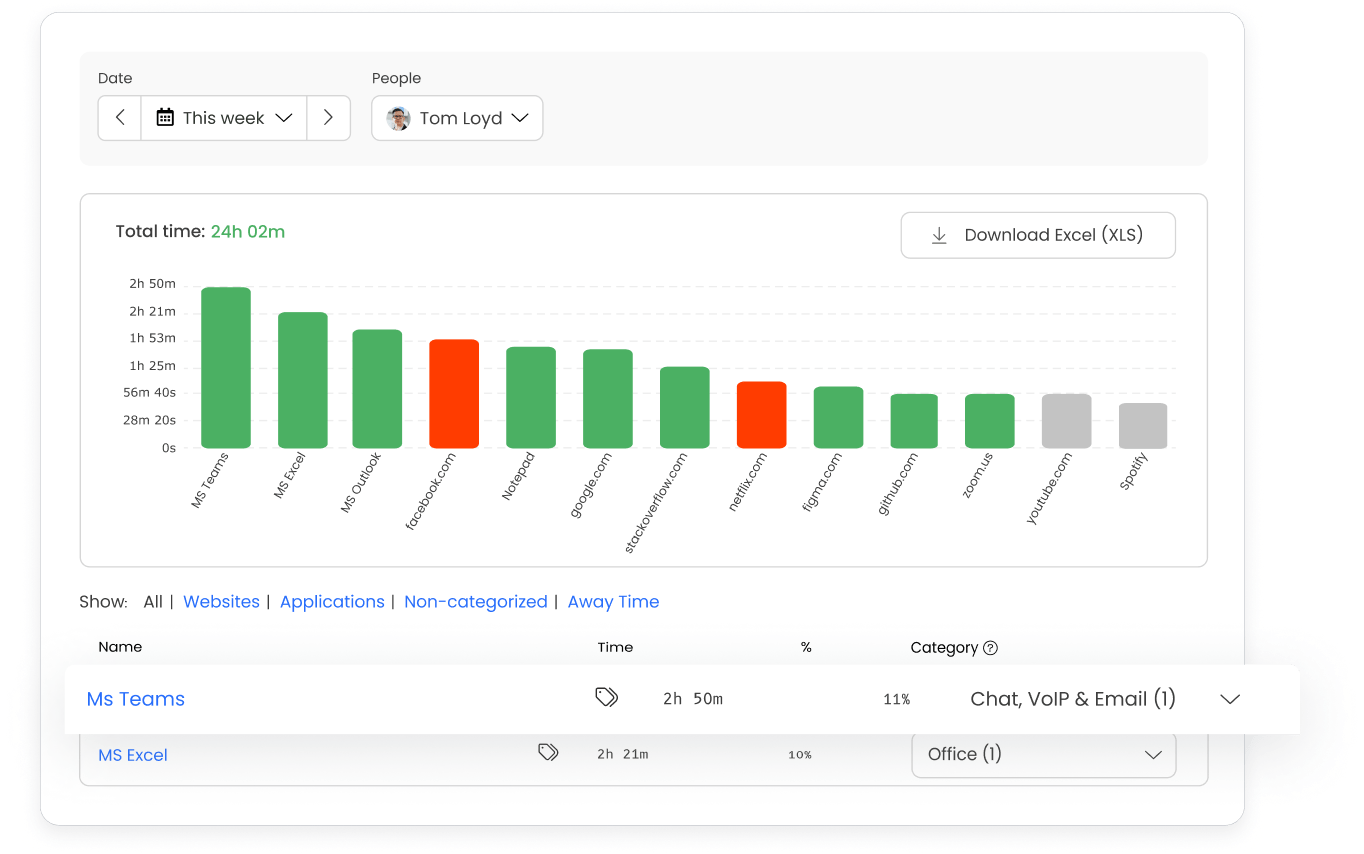Viewport: 1364px width, 854px height.
Task: Click the tag icon in MS Excel row
Action: [x=548, y=752]
